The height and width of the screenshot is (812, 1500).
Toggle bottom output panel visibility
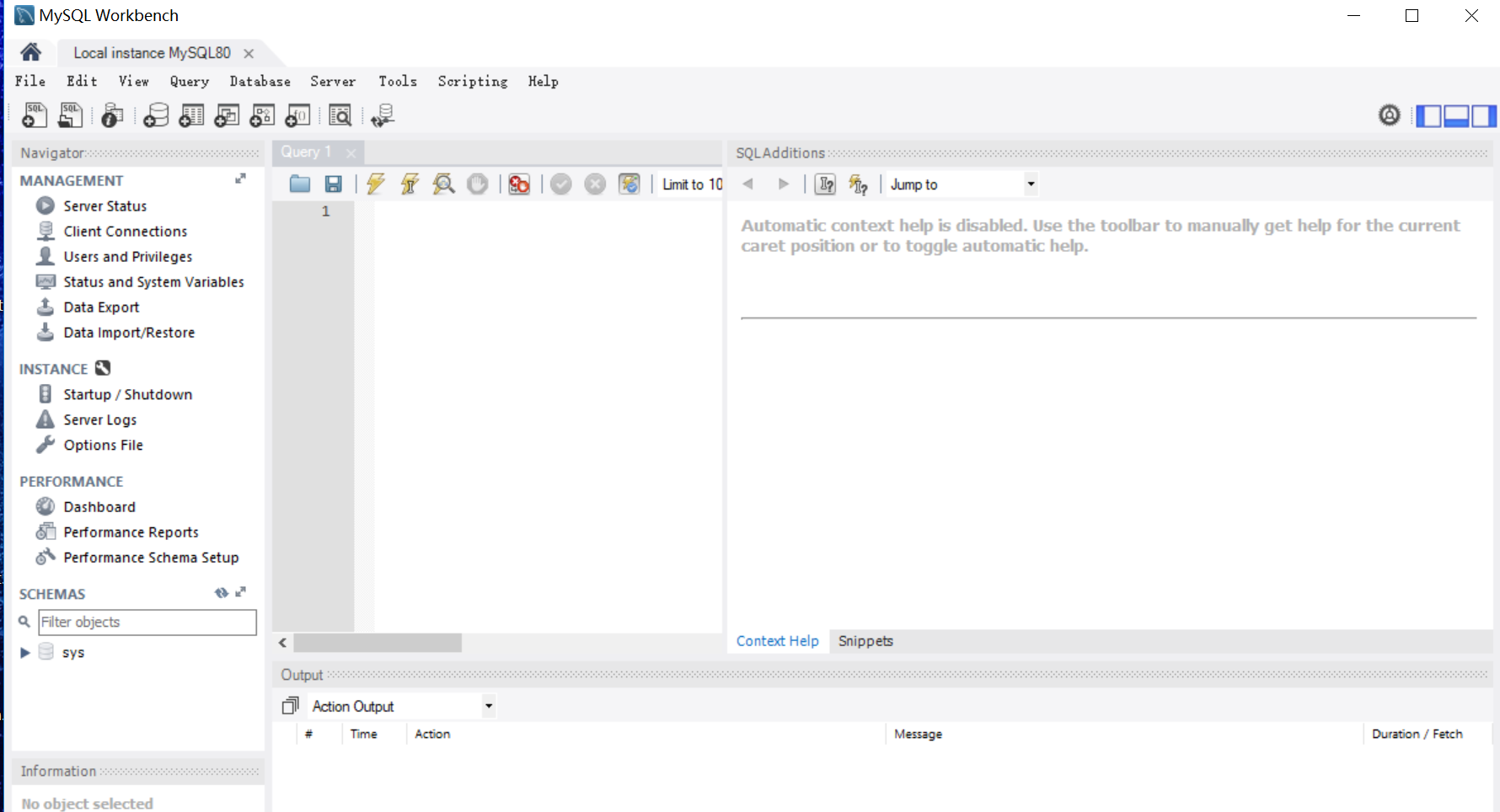tap(1456, 115)
